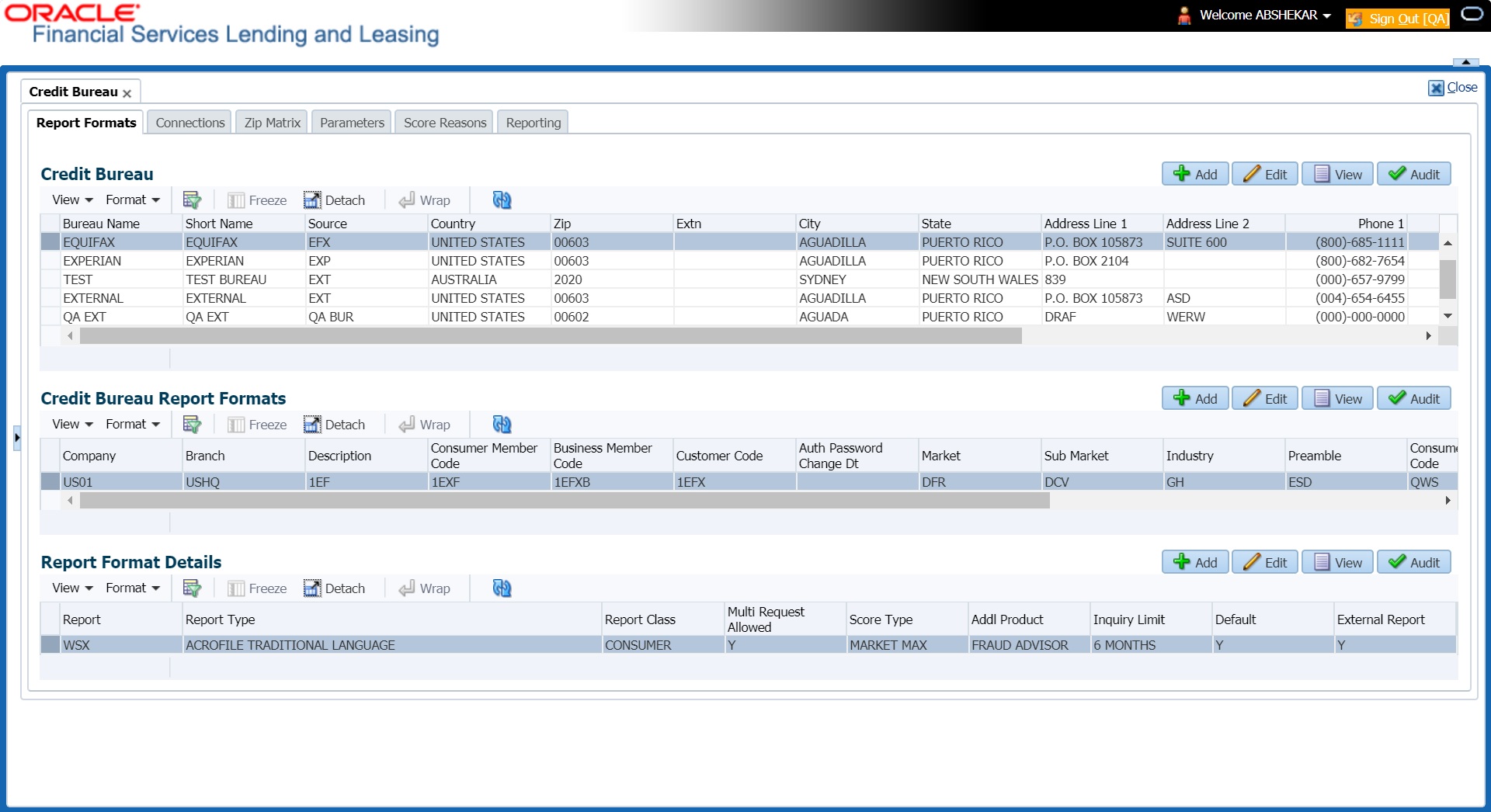Image resolution: width=1491 pixels, height=812 pixels.
Task: Click the user avatar icon next to Welcome ABSHEKAR
Action: [1184, 16]
